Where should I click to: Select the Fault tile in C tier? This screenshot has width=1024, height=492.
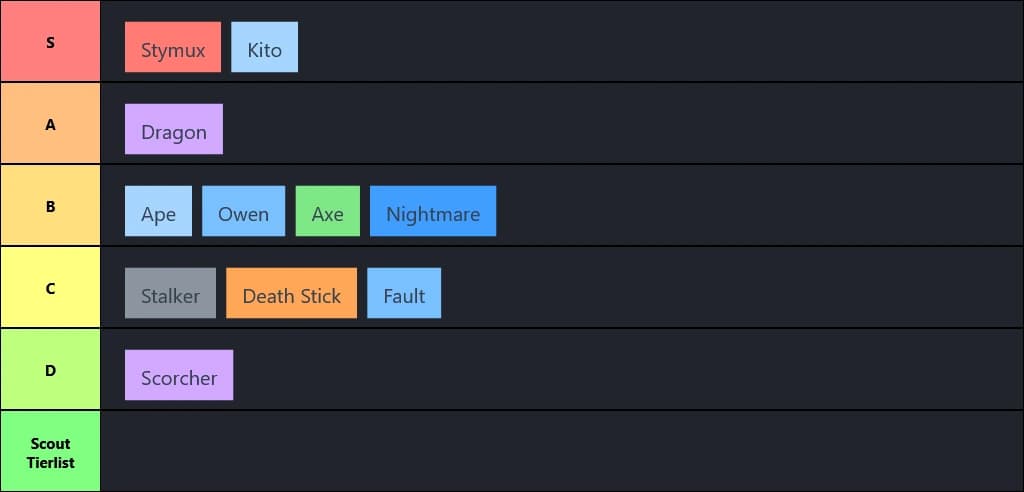tap(404, 294)
